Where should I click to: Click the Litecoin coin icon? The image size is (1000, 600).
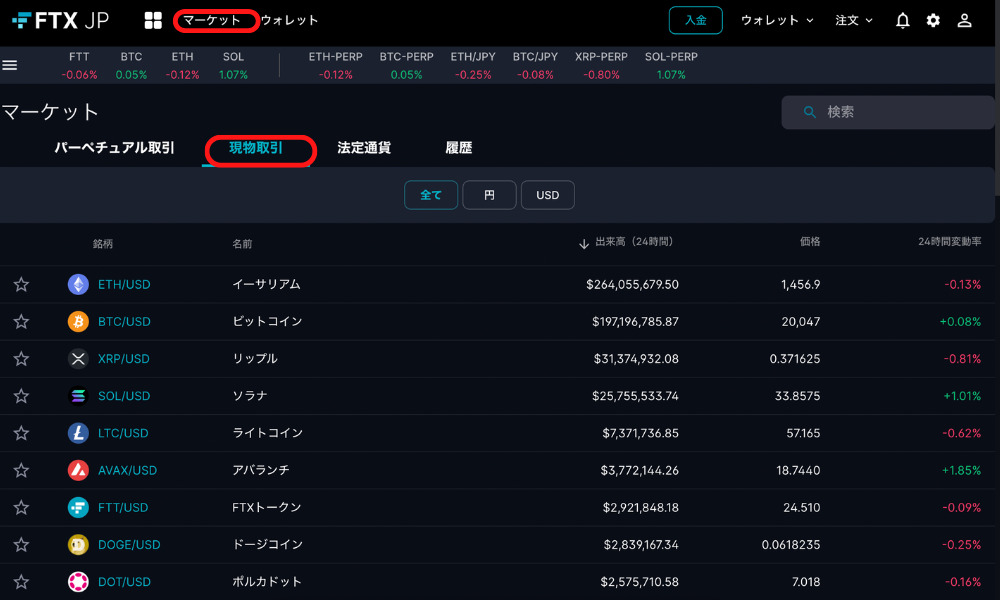click(78, 433)
